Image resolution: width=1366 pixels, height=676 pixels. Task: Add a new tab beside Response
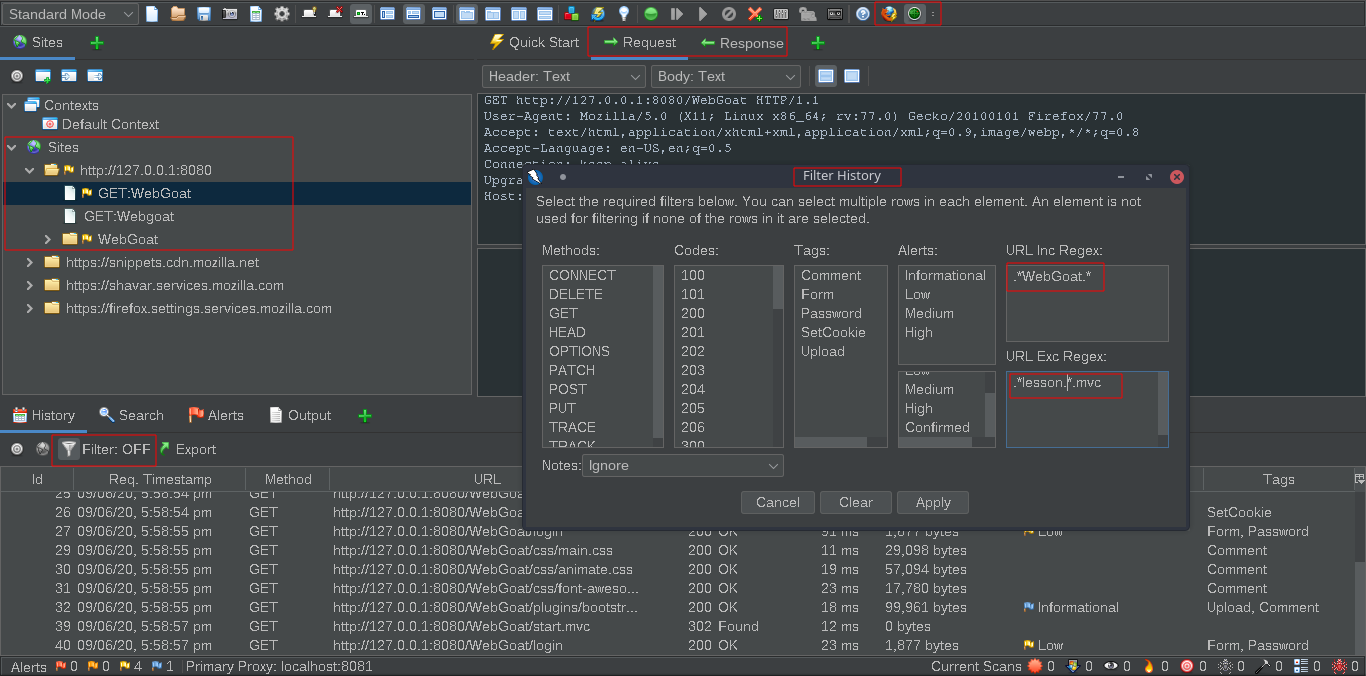pyautogui.click(x=817, y=43)
